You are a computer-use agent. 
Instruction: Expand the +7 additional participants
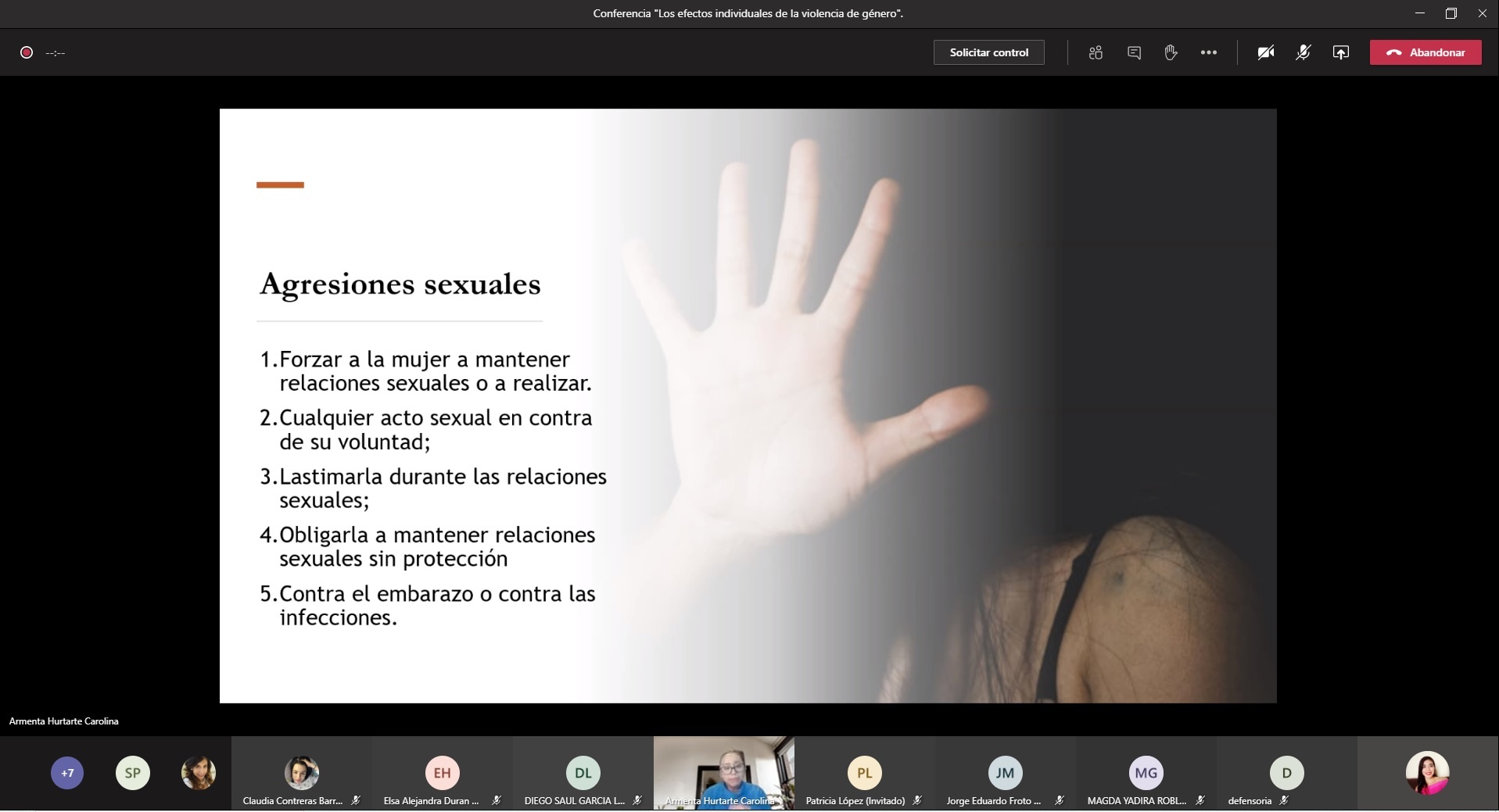click(67, 773)
